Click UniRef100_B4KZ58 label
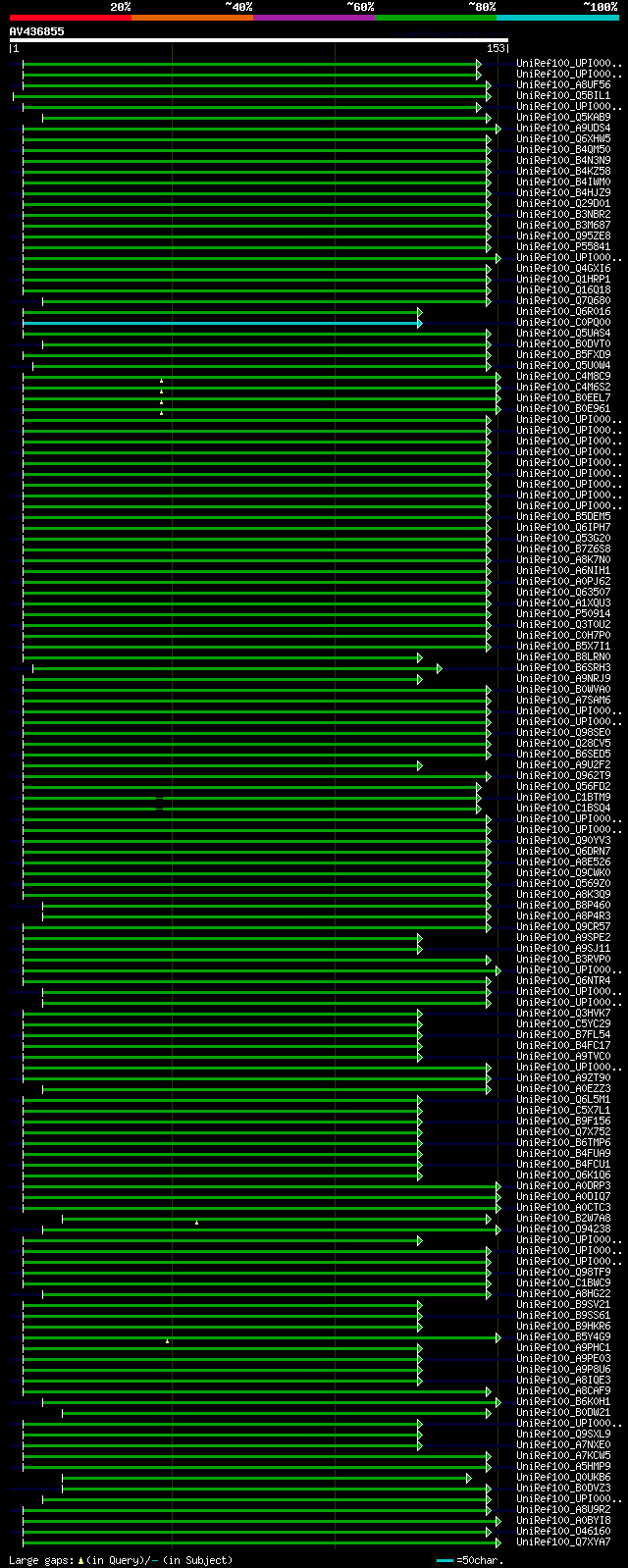Viewport: 628px width, 1568px height. click(563, 172)
